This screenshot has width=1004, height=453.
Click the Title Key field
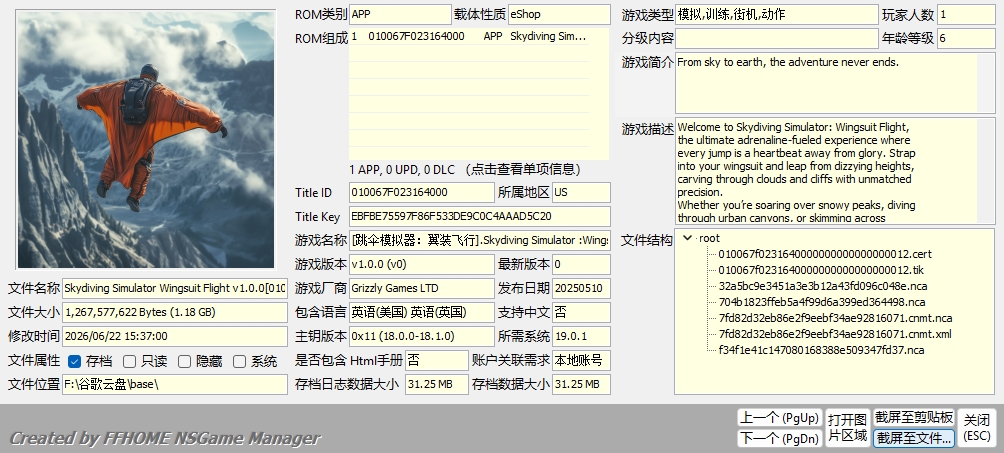tap(480, 217)
